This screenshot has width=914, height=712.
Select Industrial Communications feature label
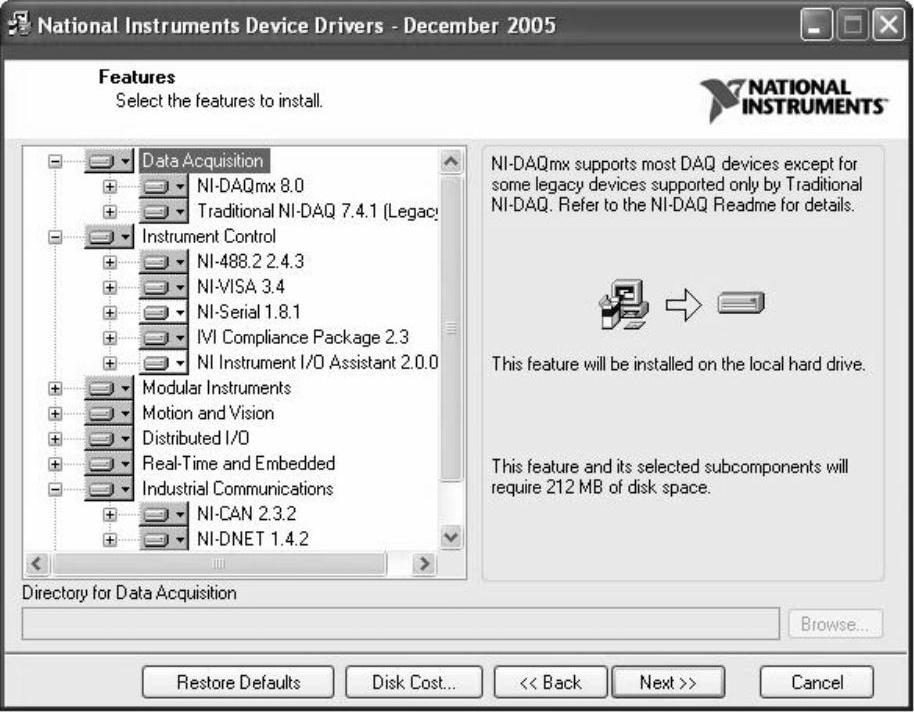(x=237, y=488)
